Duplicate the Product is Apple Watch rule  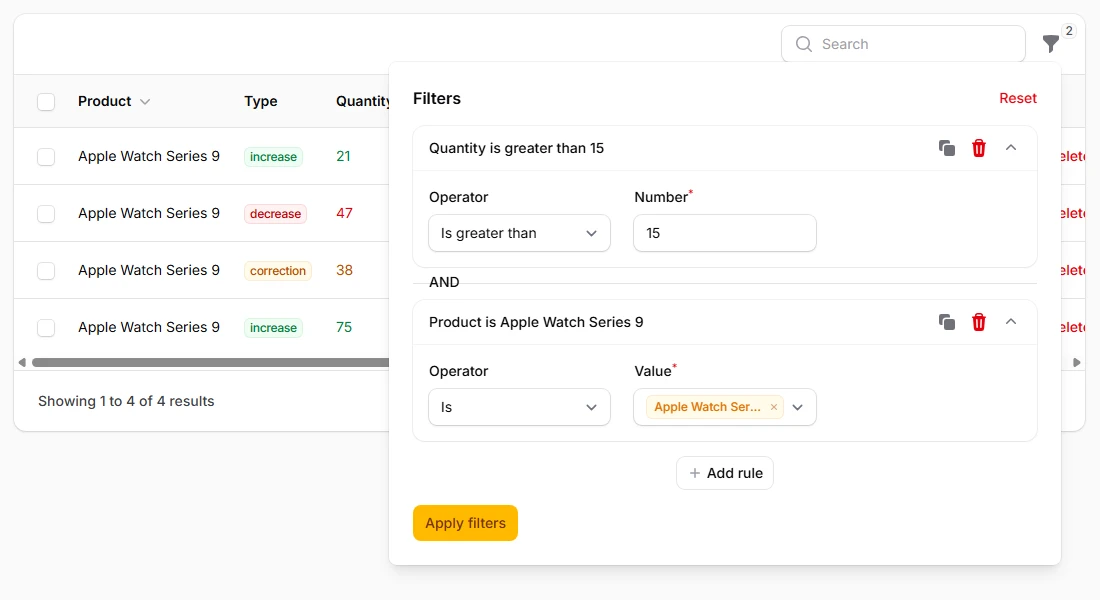pyautogui.click(x=946, y=322)
